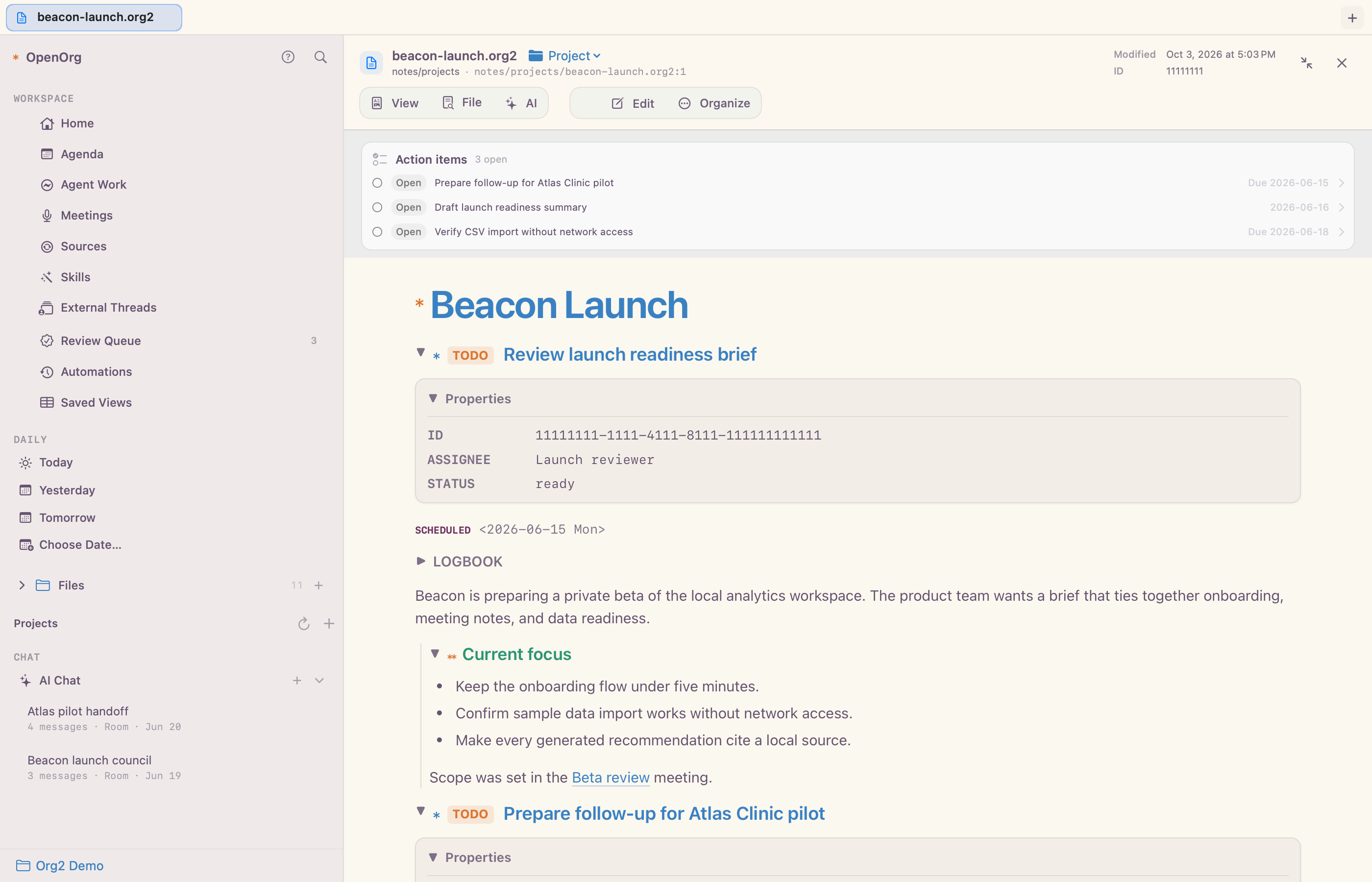Expand the Files tree in sidebar
Image resolution: width=1372 pixels, height=882 pixels.
22,586
